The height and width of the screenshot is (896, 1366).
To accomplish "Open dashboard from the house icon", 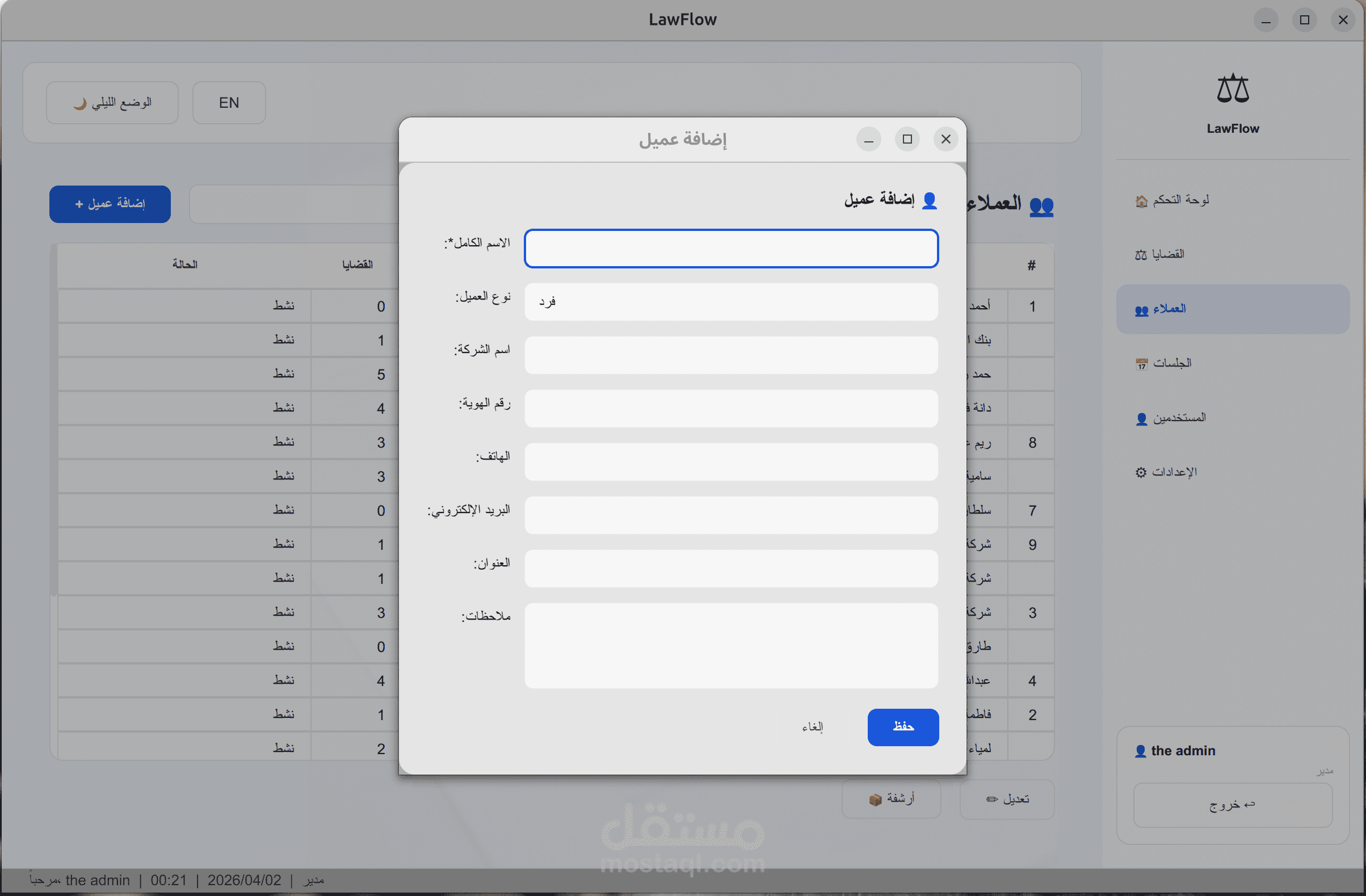I will [x=1141, y=201].
